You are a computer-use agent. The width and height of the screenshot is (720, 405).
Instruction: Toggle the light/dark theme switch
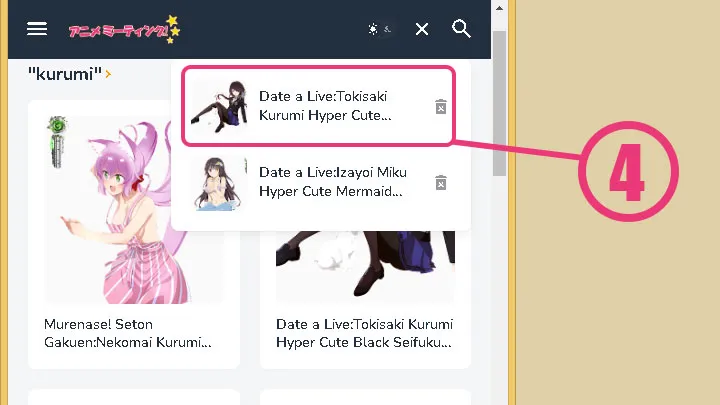(x=379, y=29)
